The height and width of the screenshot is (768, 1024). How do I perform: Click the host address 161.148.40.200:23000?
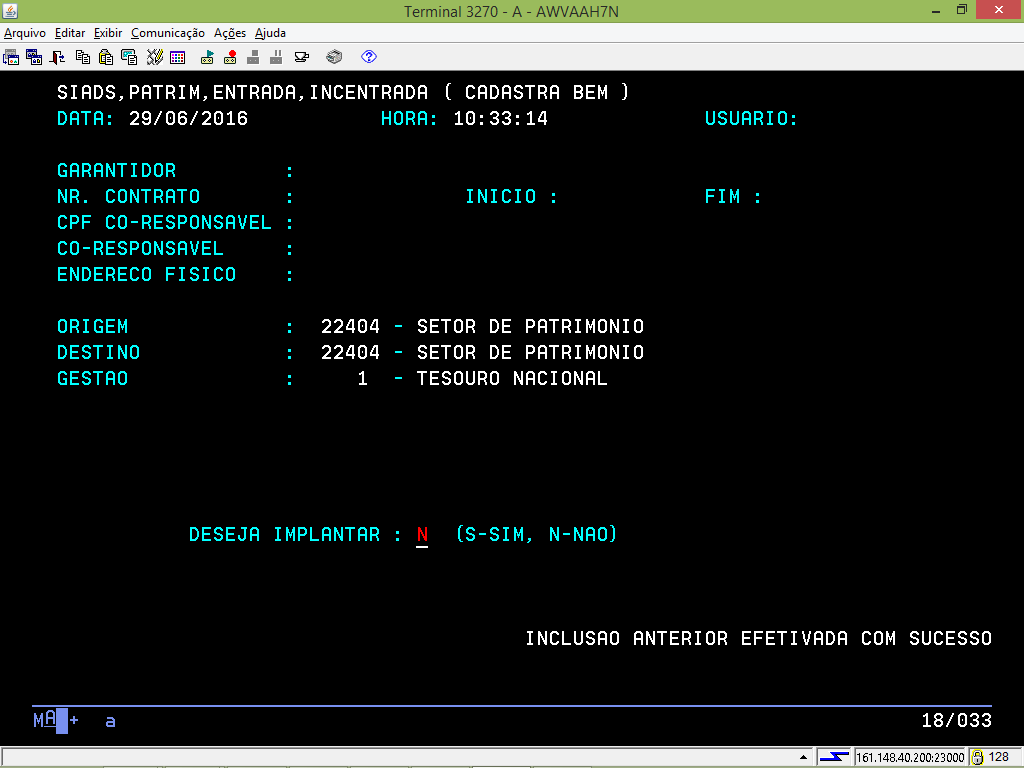pyautogui.click(x=910, y=757)
